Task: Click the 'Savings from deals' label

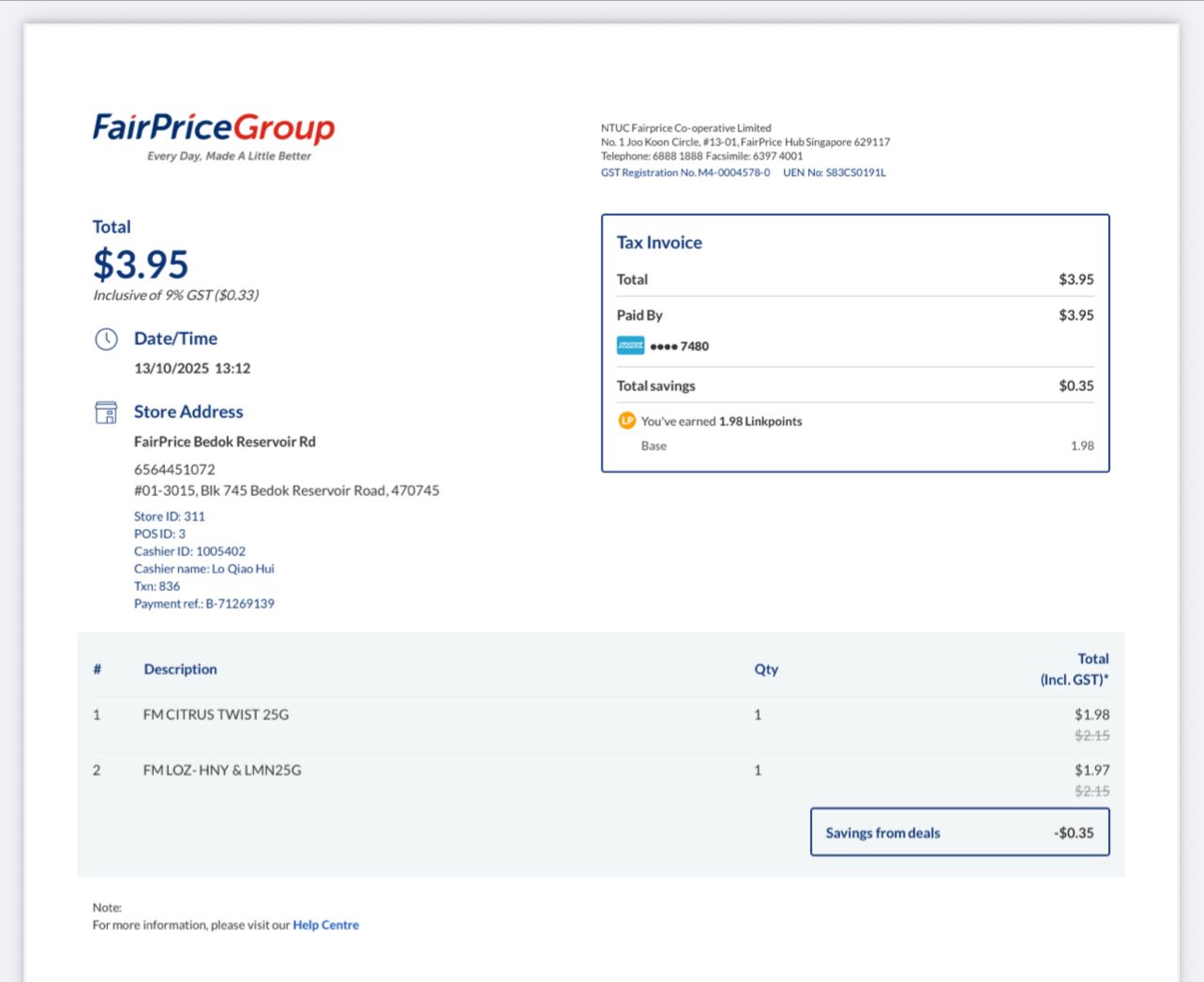Action: point(883,833)
